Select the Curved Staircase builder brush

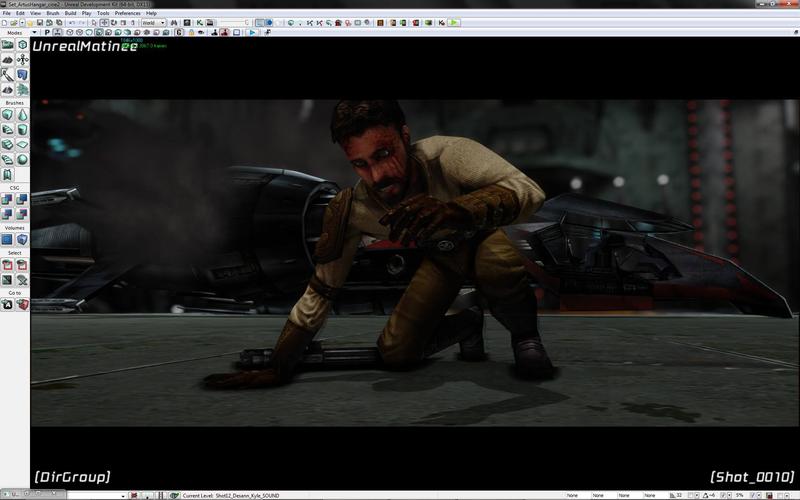[8, 130]
